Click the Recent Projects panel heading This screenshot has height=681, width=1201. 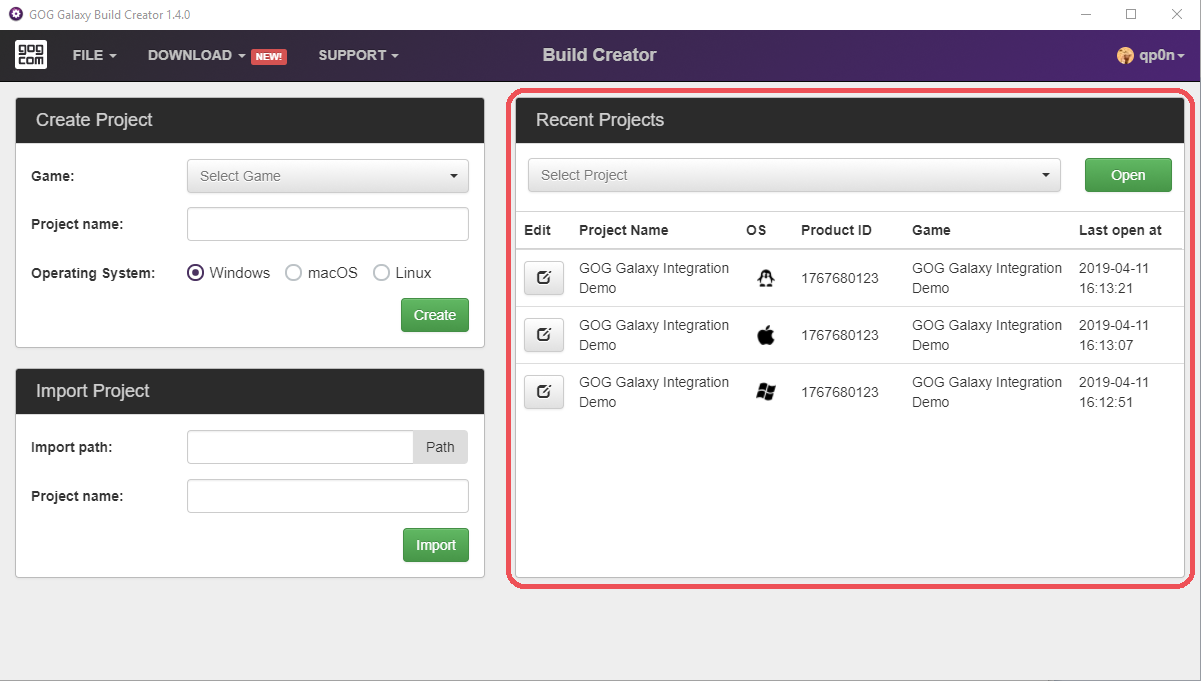(600, 120)
